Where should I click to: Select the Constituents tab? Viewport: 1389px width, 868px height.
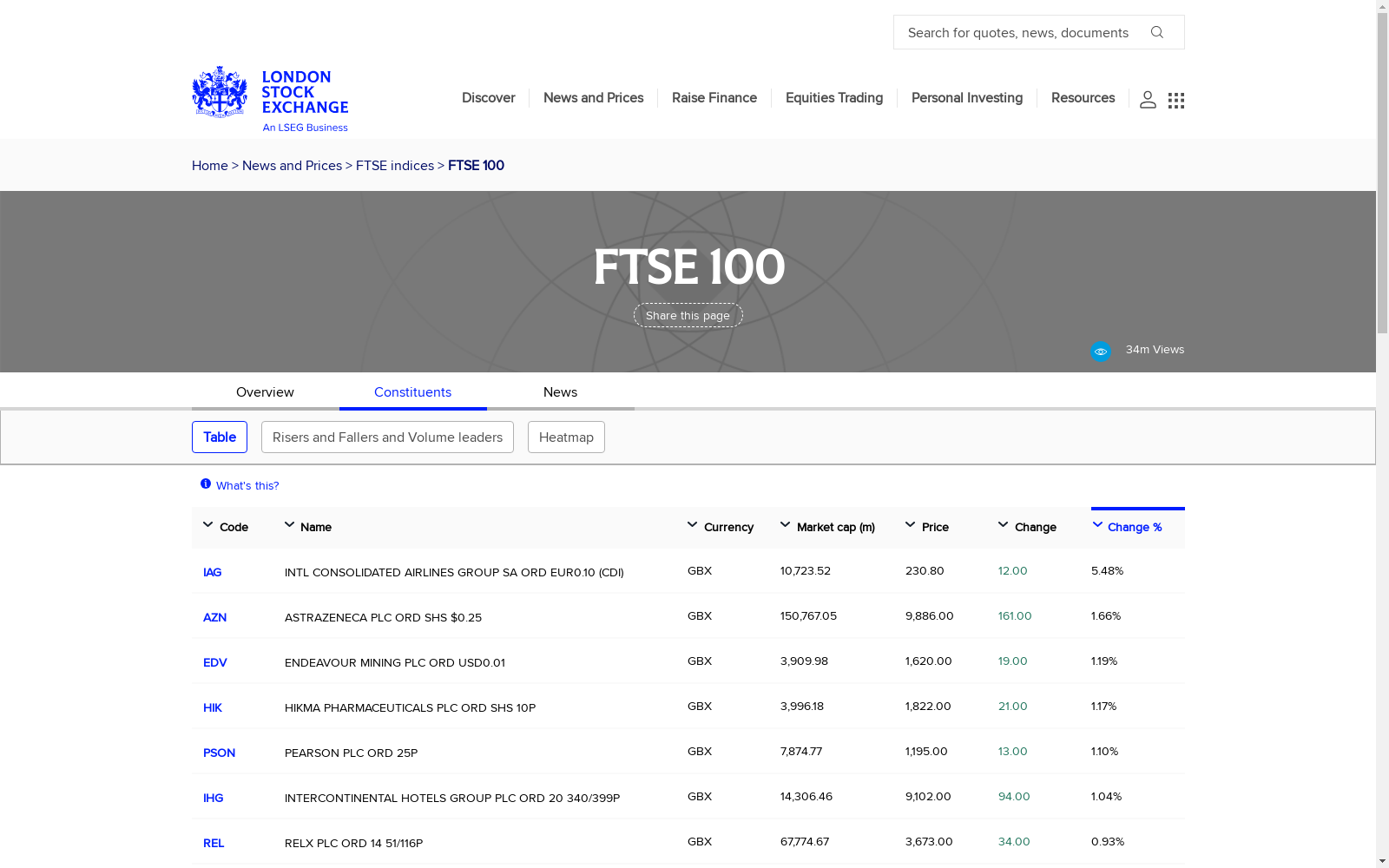point(412,392)
